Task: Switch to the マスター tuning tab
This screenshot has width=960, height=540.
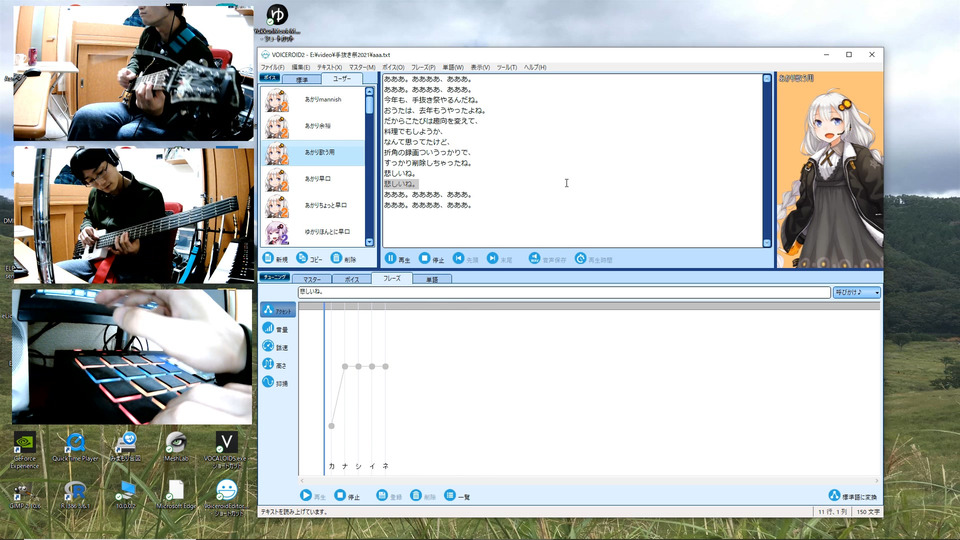Action: [312, 279]
